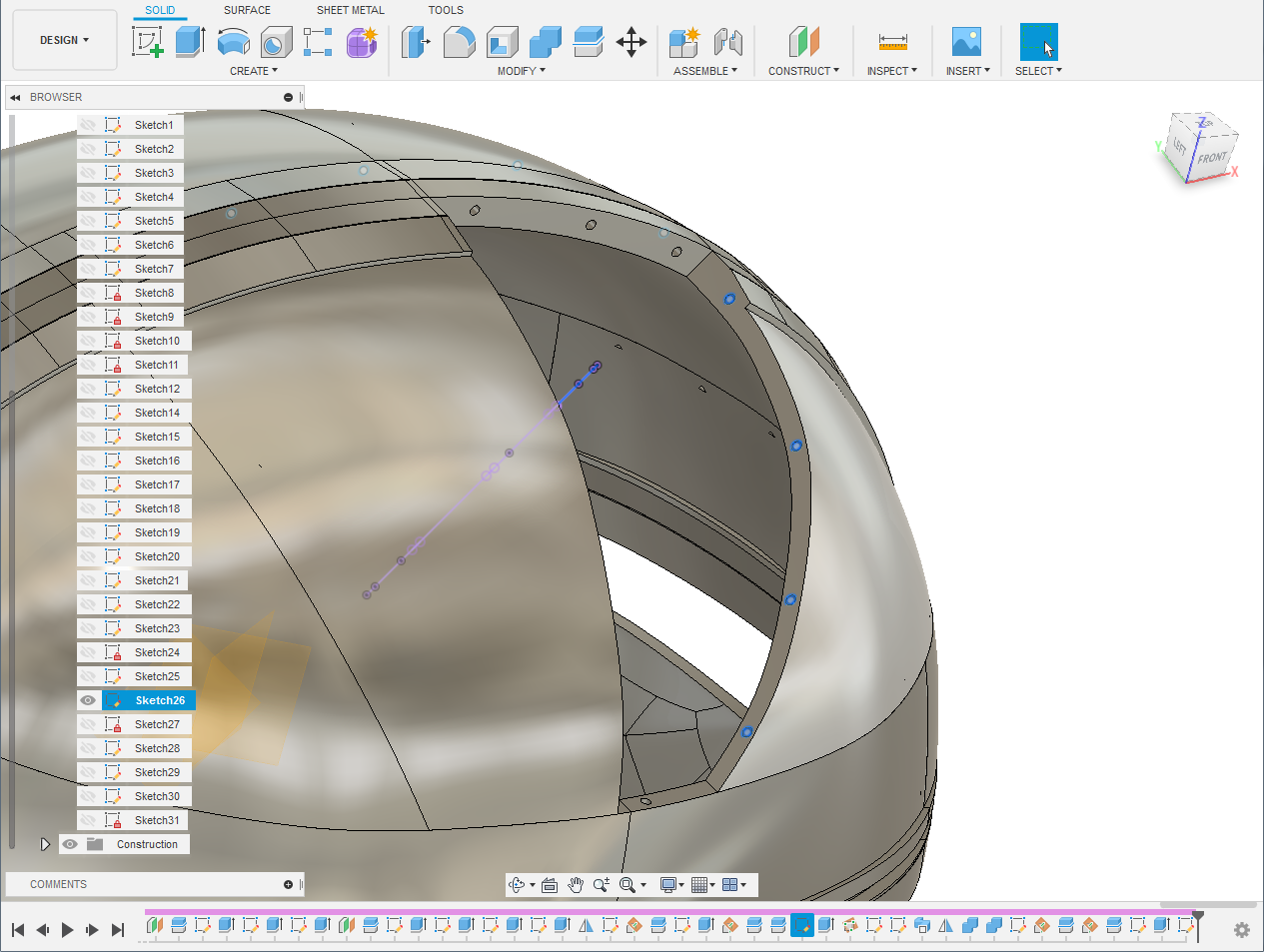The image size is (1264, 952).
Task: Select the Press Pull tool
Action: click(x=416, y=42)
